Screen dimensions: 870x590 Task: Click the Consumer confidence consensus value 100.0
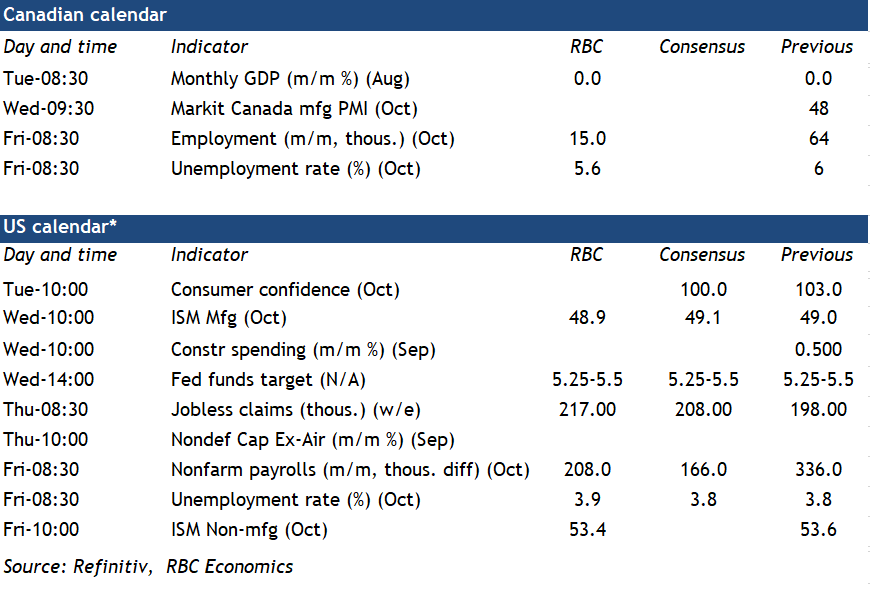click(702, 289)
